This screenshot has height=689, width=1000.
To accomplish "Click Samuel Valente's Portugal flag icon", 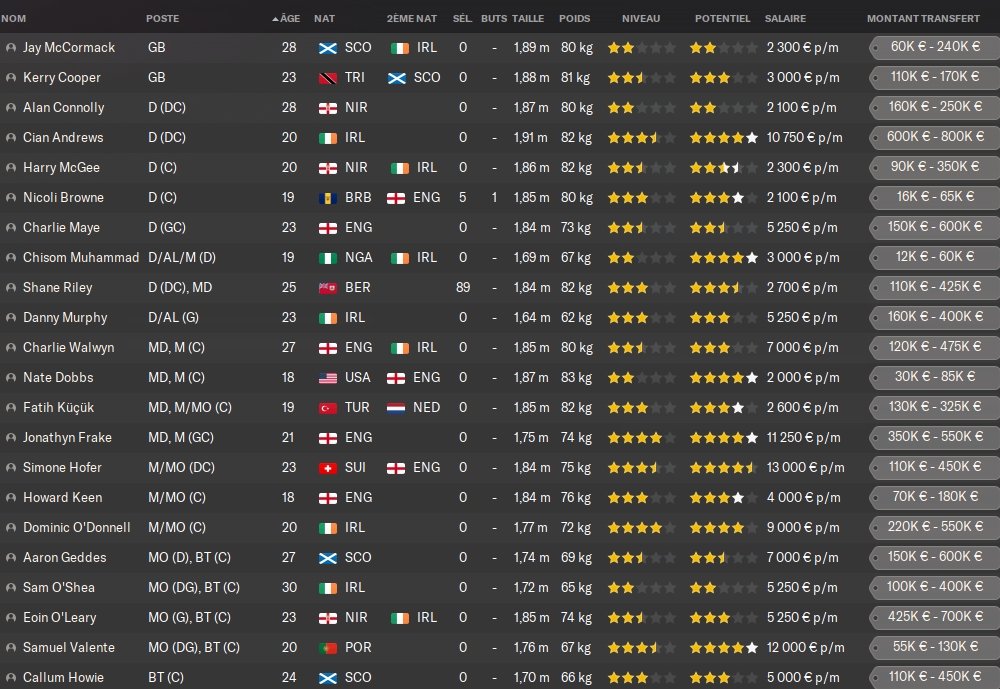I will coord(327,647).
